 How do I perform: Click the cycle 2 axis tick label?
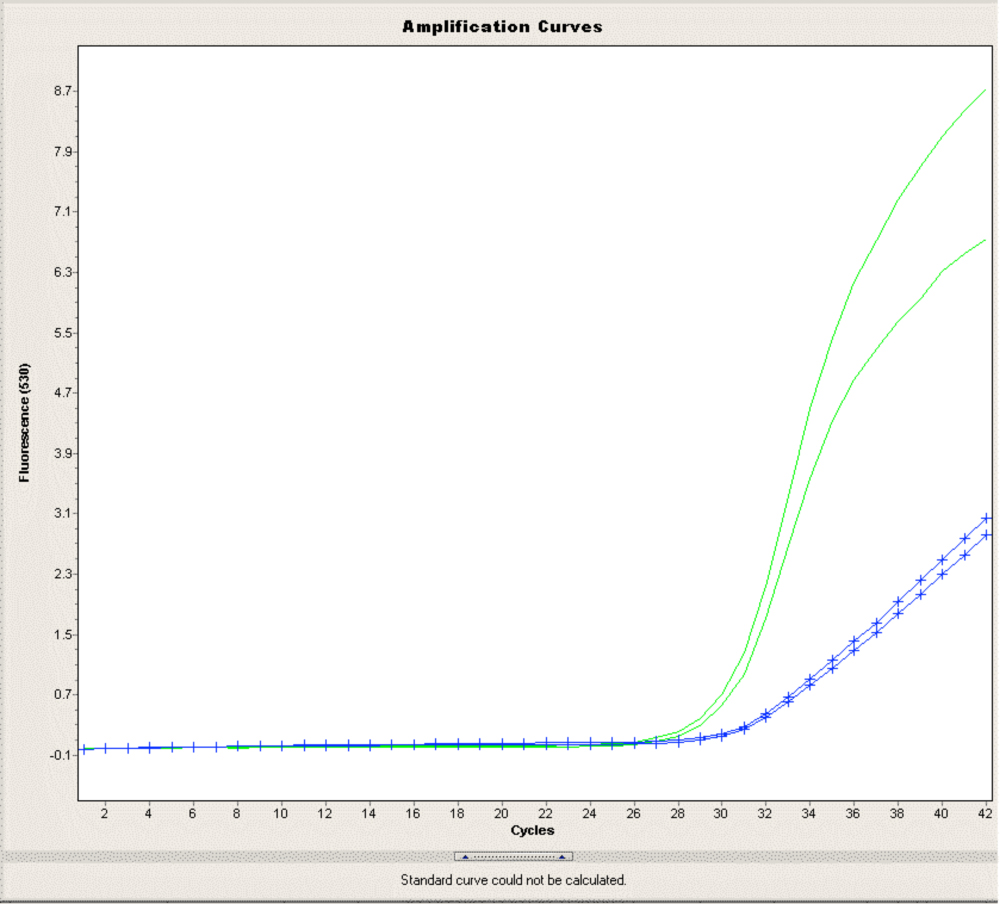102,814
